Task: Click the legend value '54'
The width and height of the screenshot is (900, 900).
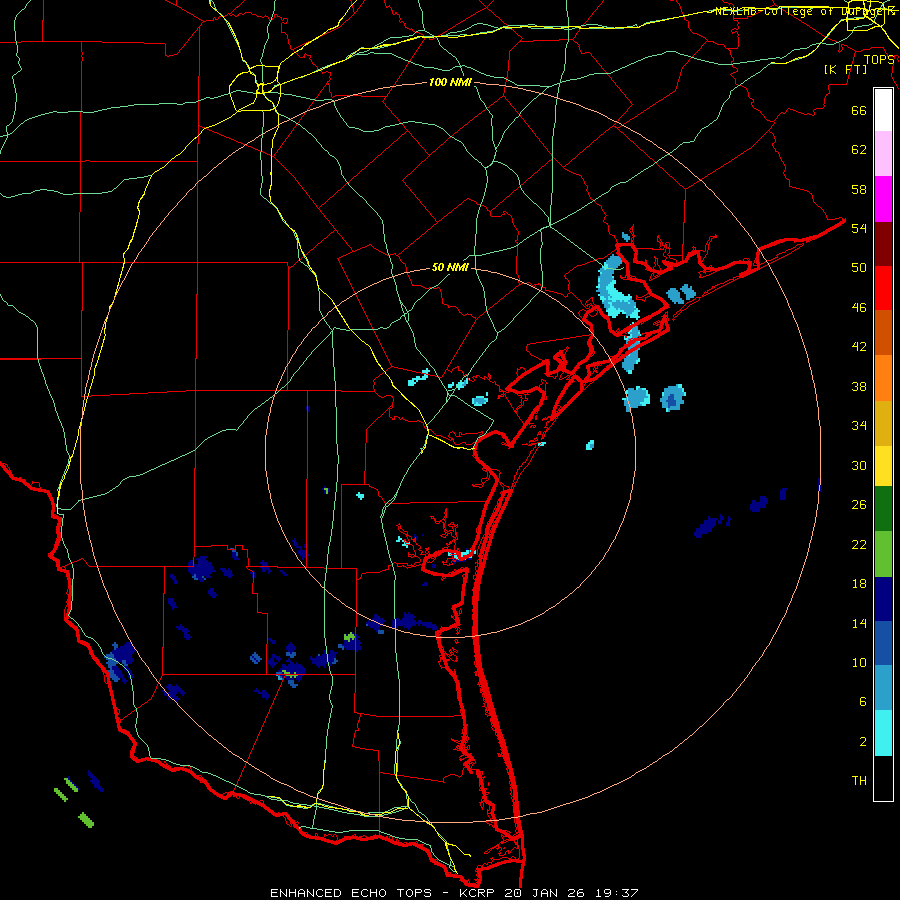Action: [859, 228]
